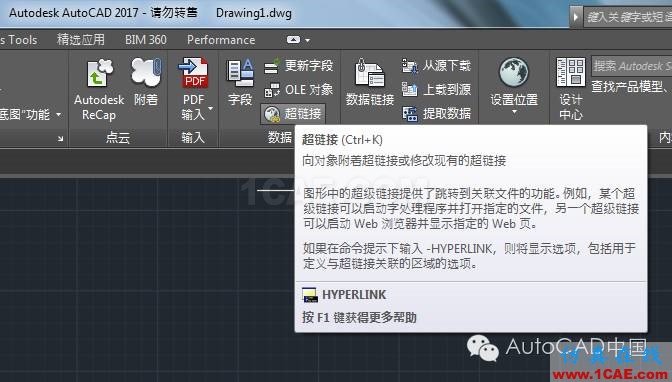Open the Autodesk ReCap tool
The width and height of the screenshot is (672, 382).
[99, 89]
